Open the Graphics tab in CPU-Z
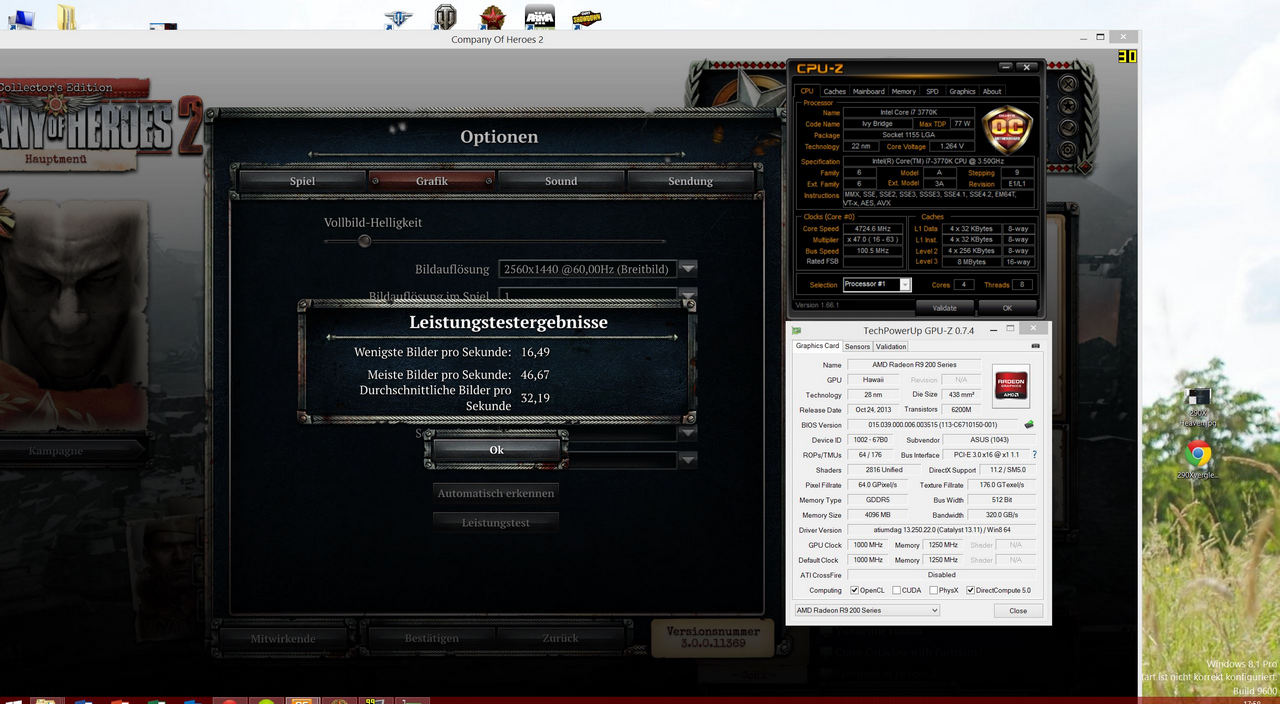 click(962, 91)
